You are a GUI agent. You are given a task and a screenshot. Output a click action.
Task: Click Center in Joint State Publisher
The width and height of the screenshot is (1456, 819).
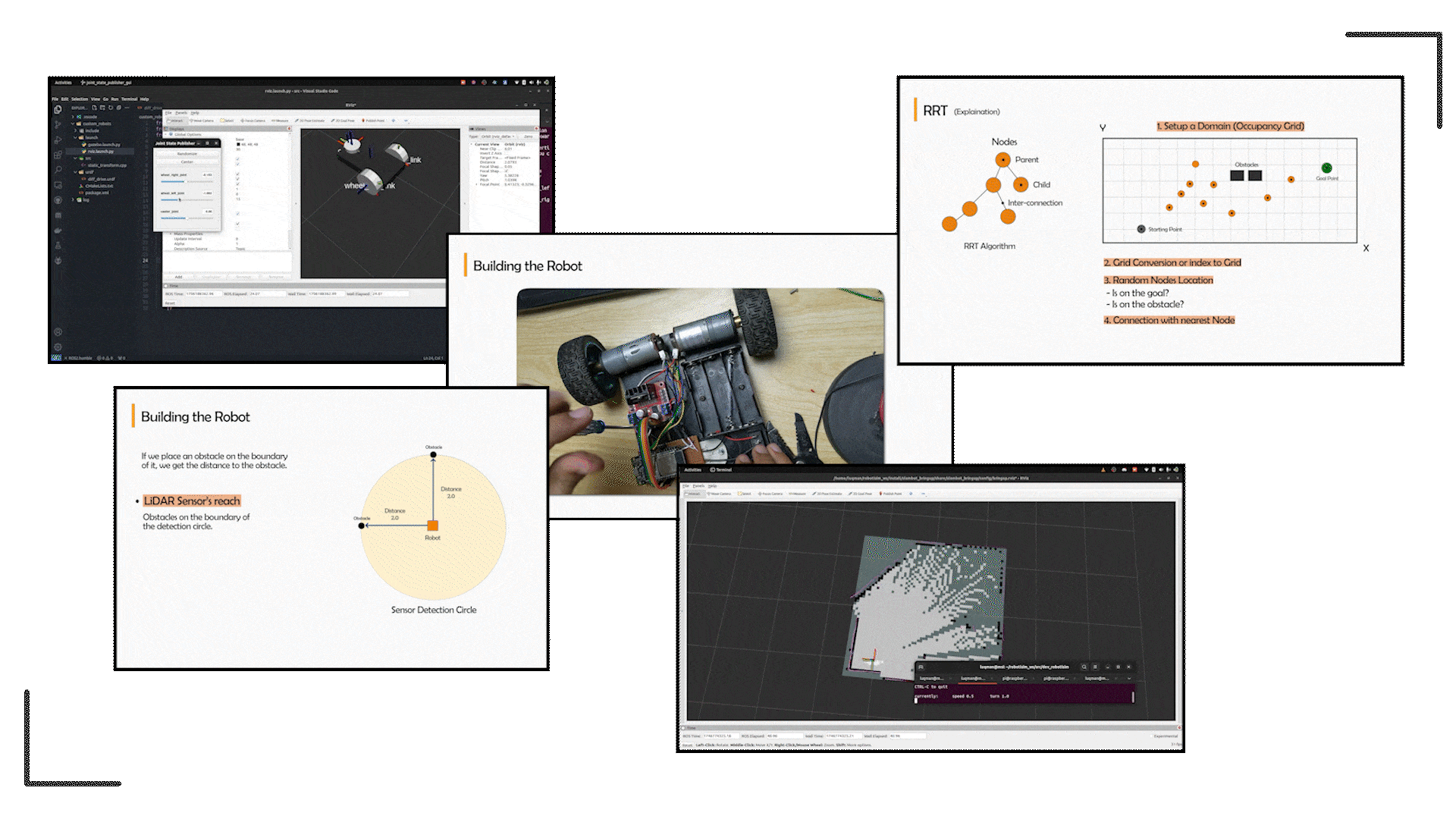tap(187, 162)
